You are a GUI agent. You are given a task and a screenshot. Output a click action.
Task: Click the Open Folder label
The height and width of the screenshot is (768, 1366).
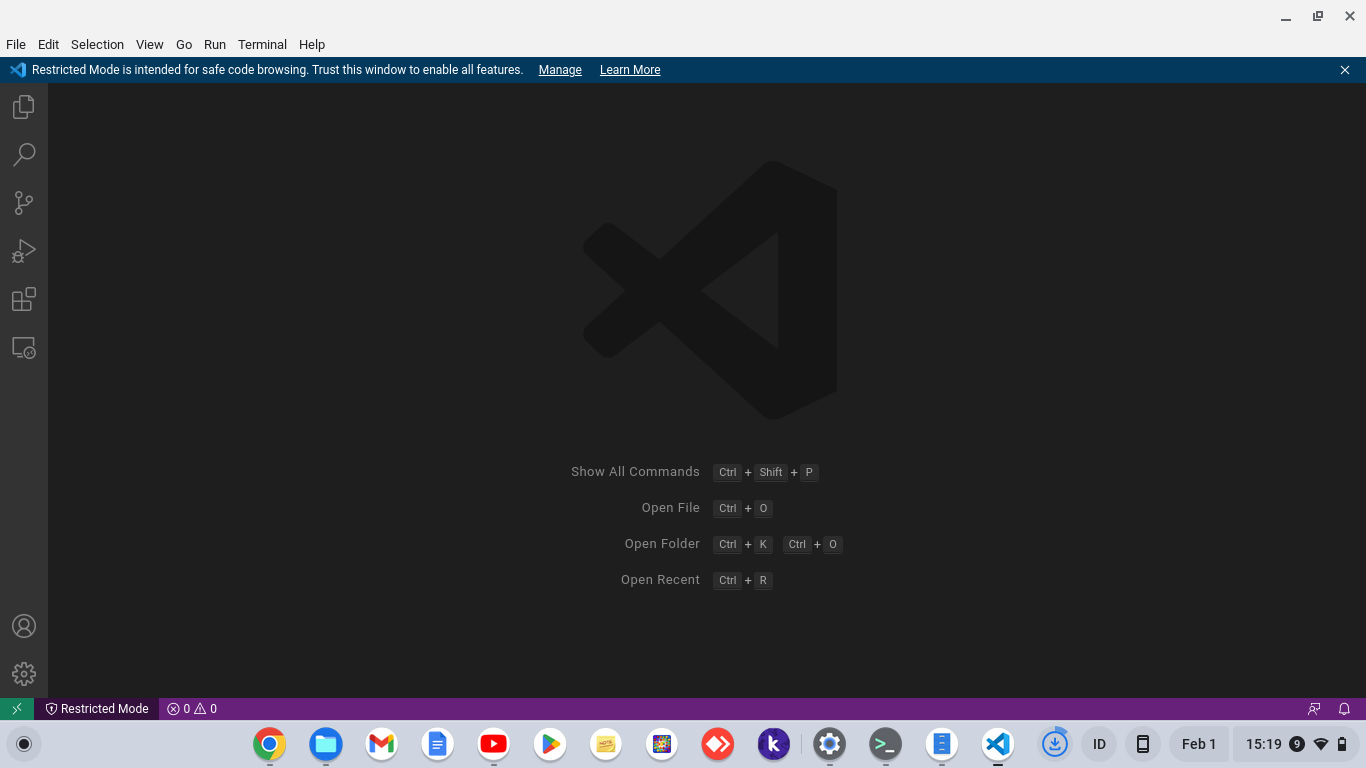(662, 544)
